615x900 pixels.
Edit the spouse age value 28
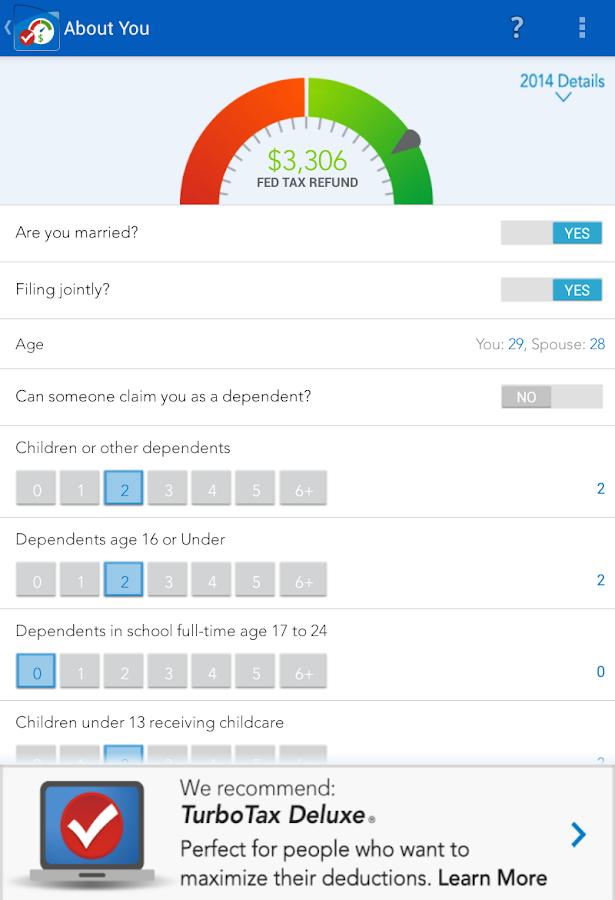pos(597,344)
